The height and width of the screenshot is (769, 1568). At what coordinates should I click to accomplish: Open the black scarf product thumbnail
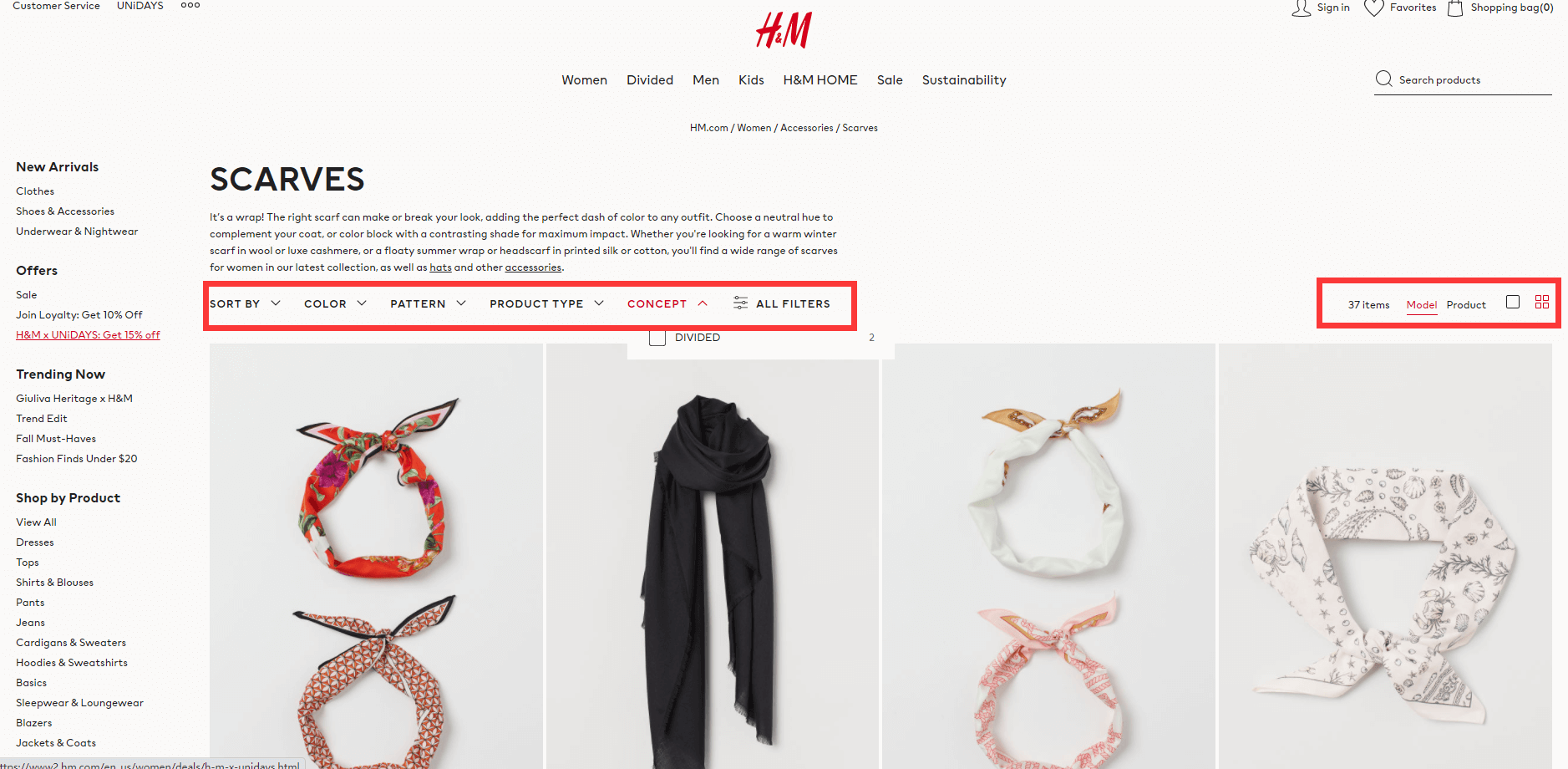point(713,556)
